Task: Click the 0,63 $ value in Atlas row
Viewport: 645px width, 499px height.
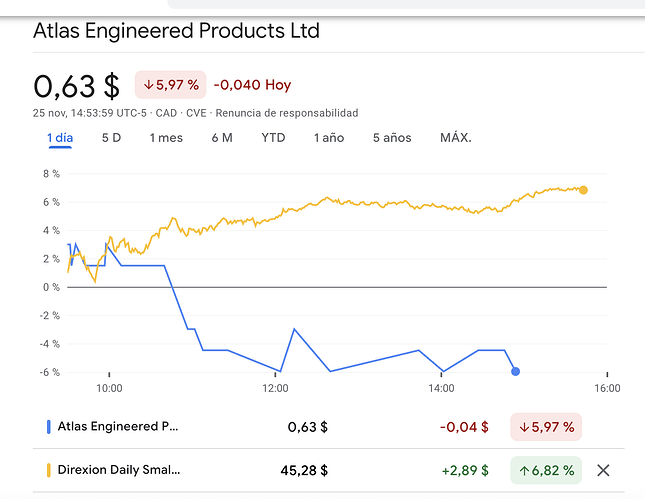Action: pyautogui.click(x=308, y=427)
